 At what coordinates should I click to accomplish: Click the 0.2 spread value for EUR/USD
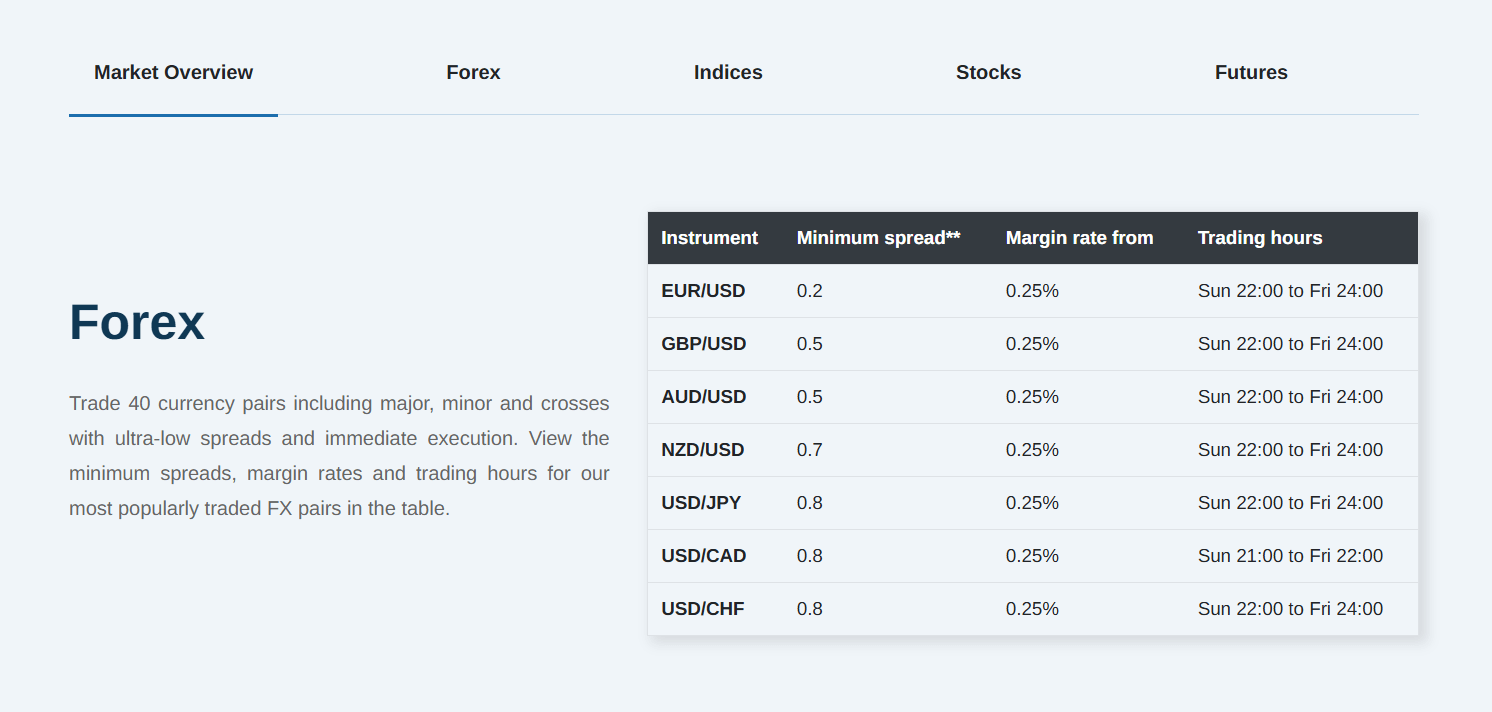[x=810, y=291]
